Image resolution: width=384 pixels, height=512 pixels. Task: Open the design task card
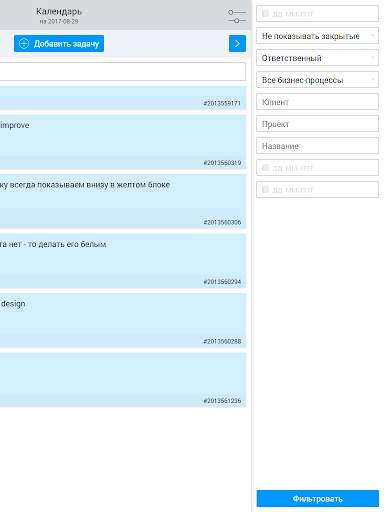point(123,320)
